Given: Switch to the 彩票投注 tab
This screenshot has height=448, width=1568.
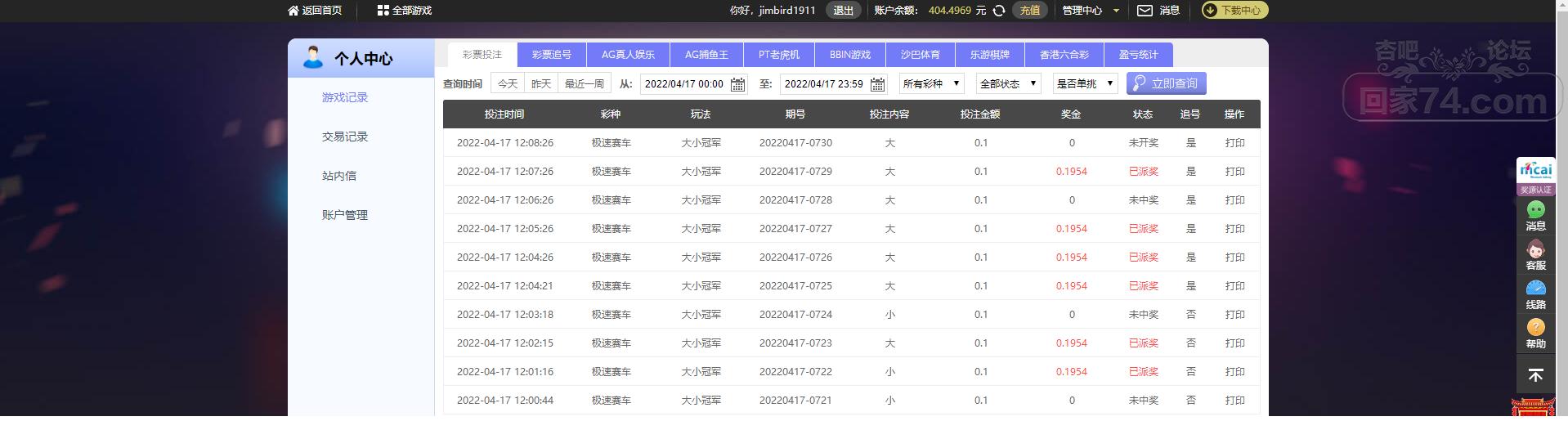Looking at the screenshot, I should tap(482, 55).
